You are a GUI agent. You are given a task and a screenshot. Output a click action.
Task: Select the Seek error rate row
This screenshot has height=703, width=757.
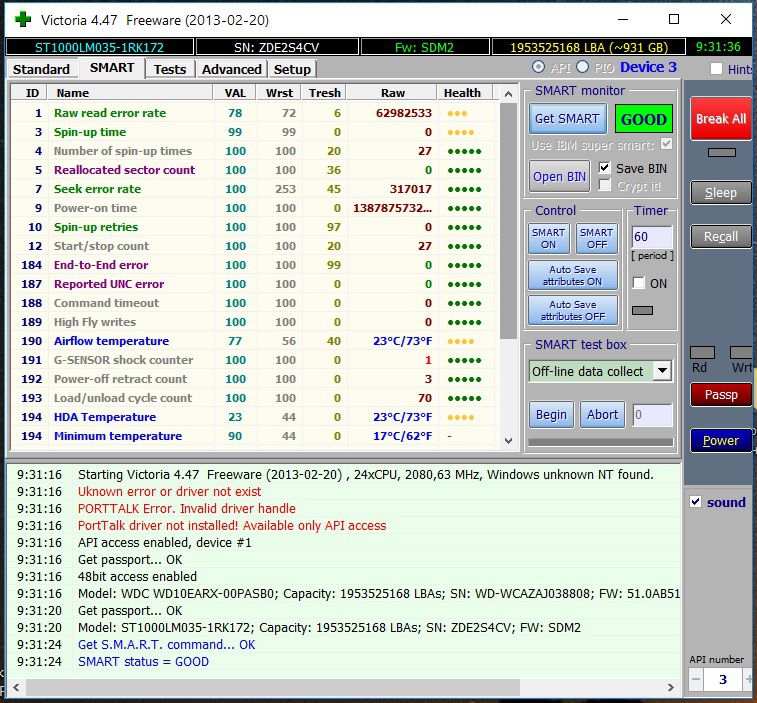click(255, 189)
